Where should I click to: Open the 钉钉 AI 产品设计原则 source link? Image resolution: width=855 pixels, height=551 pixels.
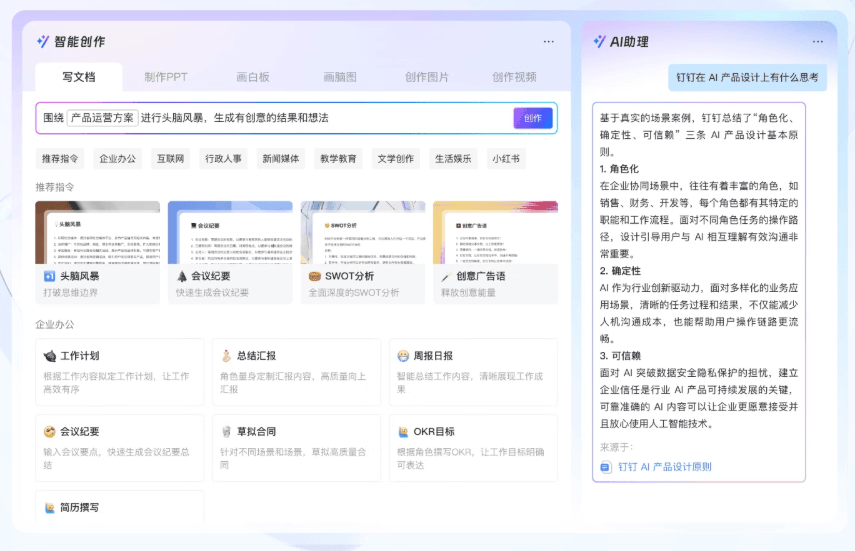(664, 467)
